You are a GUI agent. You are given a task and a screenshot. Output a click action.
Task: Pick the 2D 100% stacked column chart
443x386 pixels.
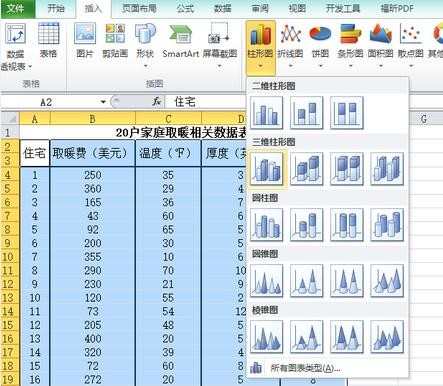[346, 113]
